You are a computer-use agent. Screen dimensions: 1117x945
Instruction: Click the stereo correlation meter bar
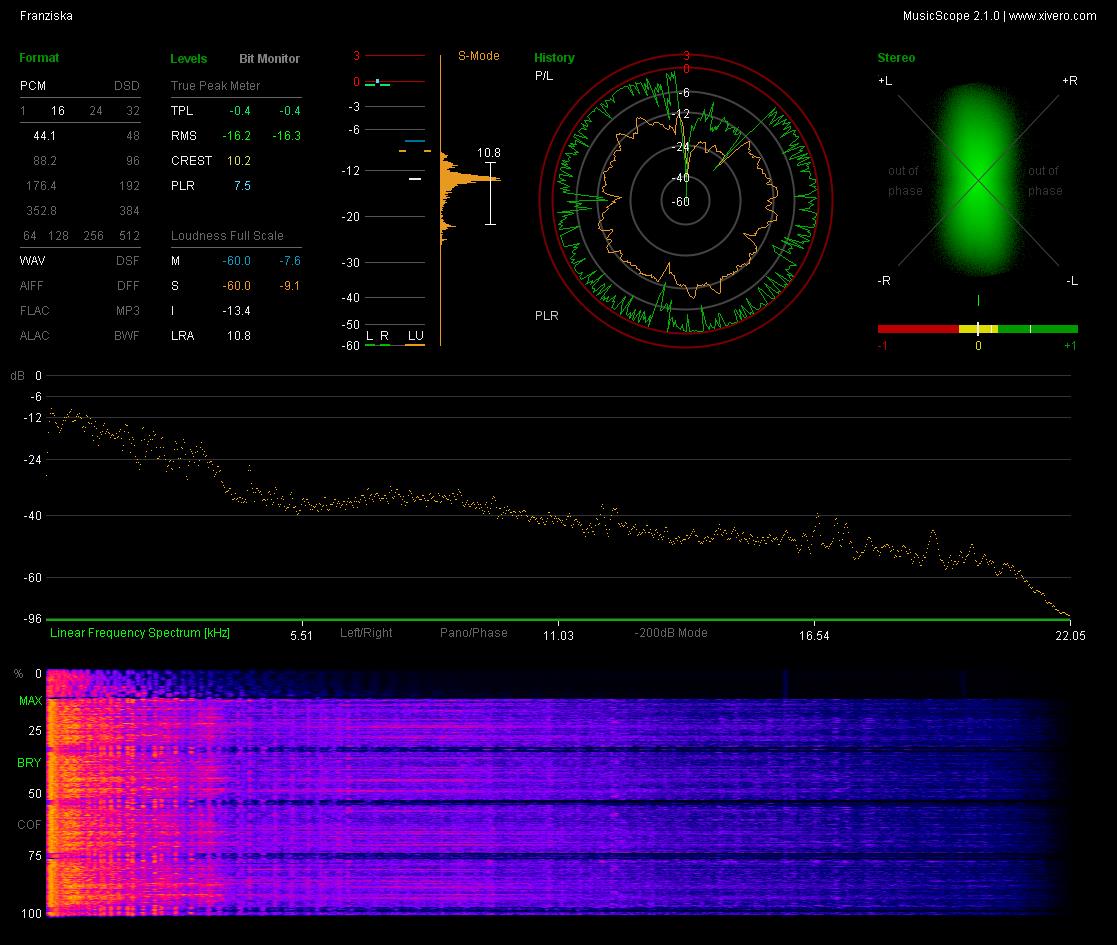pyautogui.click(x=977, y=329)
